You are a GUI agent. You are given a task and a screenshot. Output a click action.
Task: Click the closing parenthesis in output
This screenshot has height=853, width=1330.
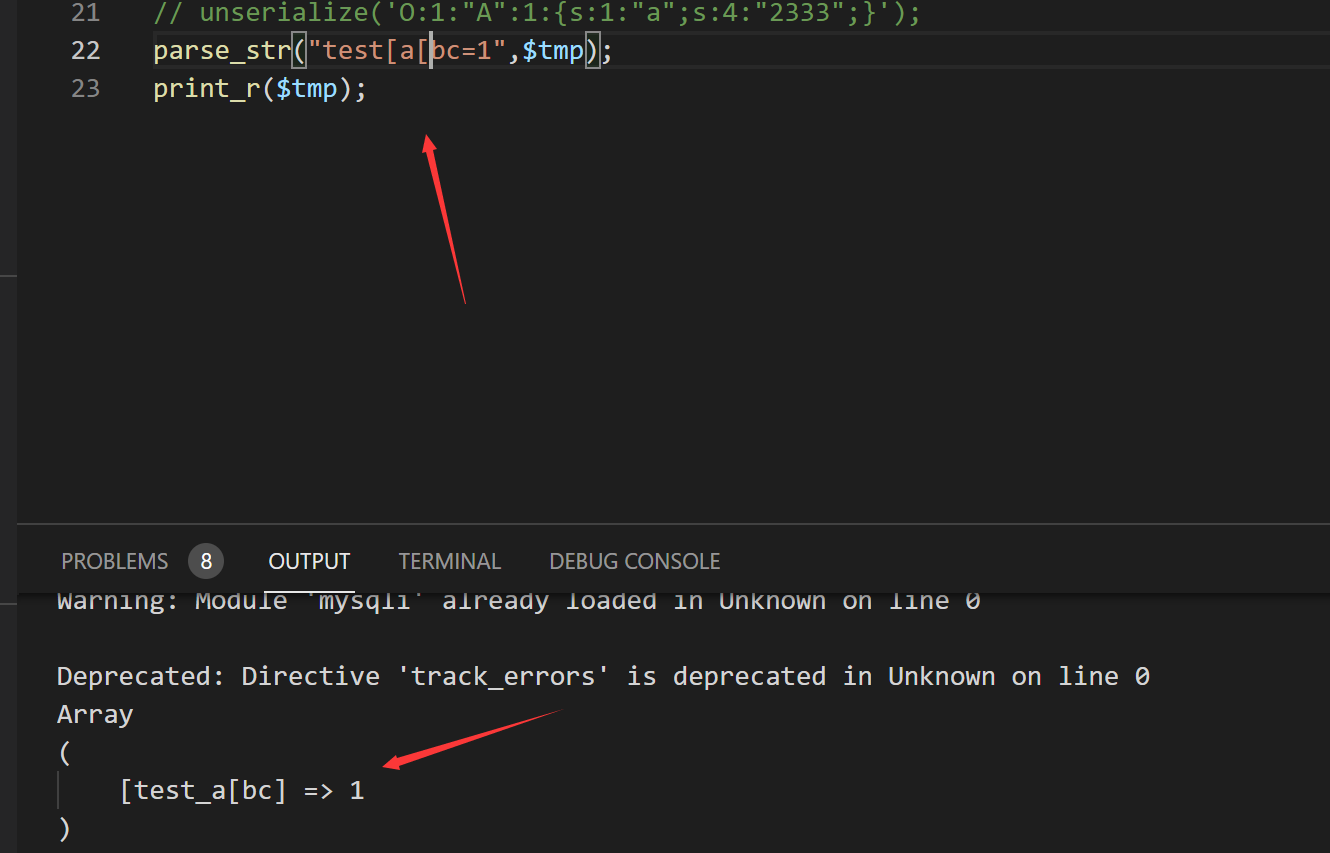pyautogui.click(x=65, y=828)
